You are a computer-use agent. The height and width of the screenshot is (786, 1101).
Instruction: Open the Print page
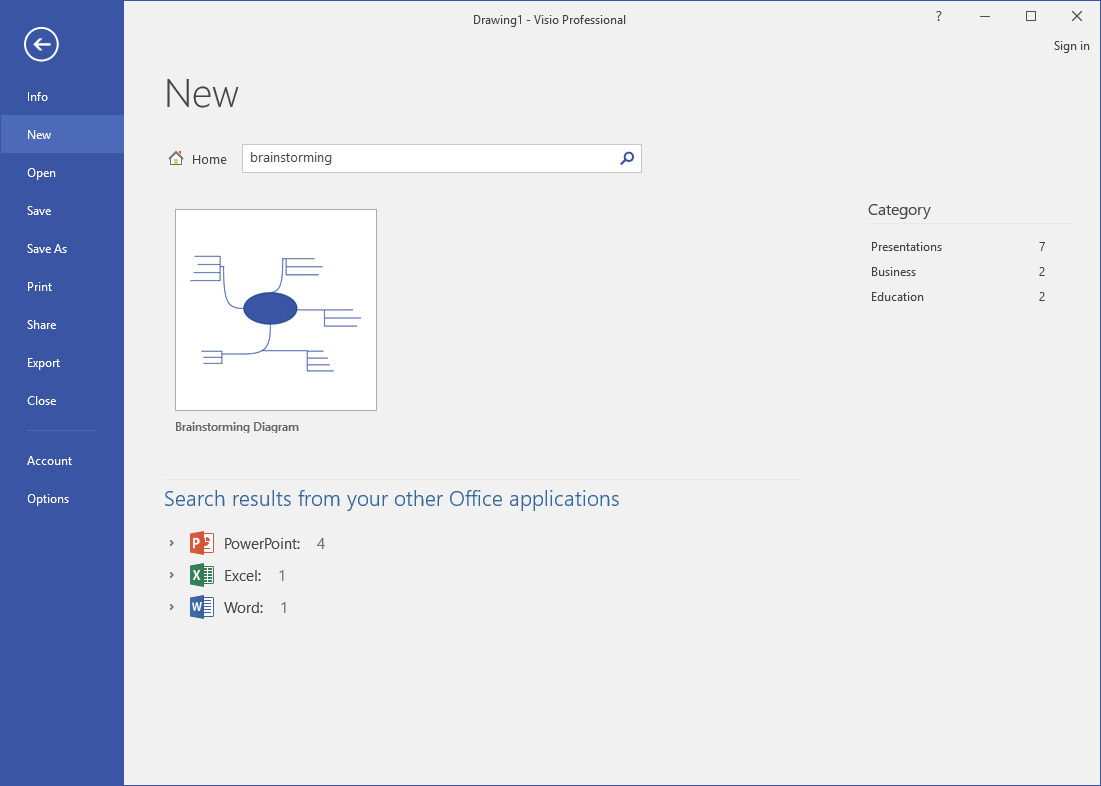(40, 287)
